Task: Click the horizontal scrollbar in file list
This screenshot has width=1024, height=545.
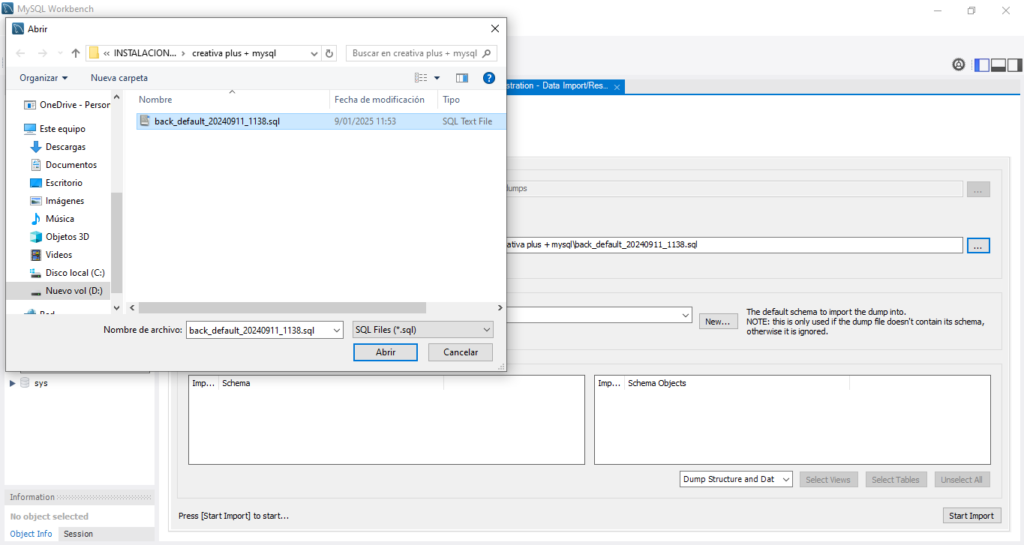Action: point(282,307)
